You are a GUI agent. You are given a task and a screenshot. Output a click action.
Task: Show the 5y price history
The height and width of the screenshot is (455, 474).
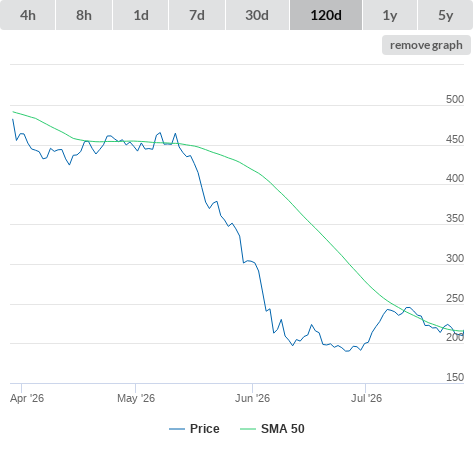coord(446,15)
